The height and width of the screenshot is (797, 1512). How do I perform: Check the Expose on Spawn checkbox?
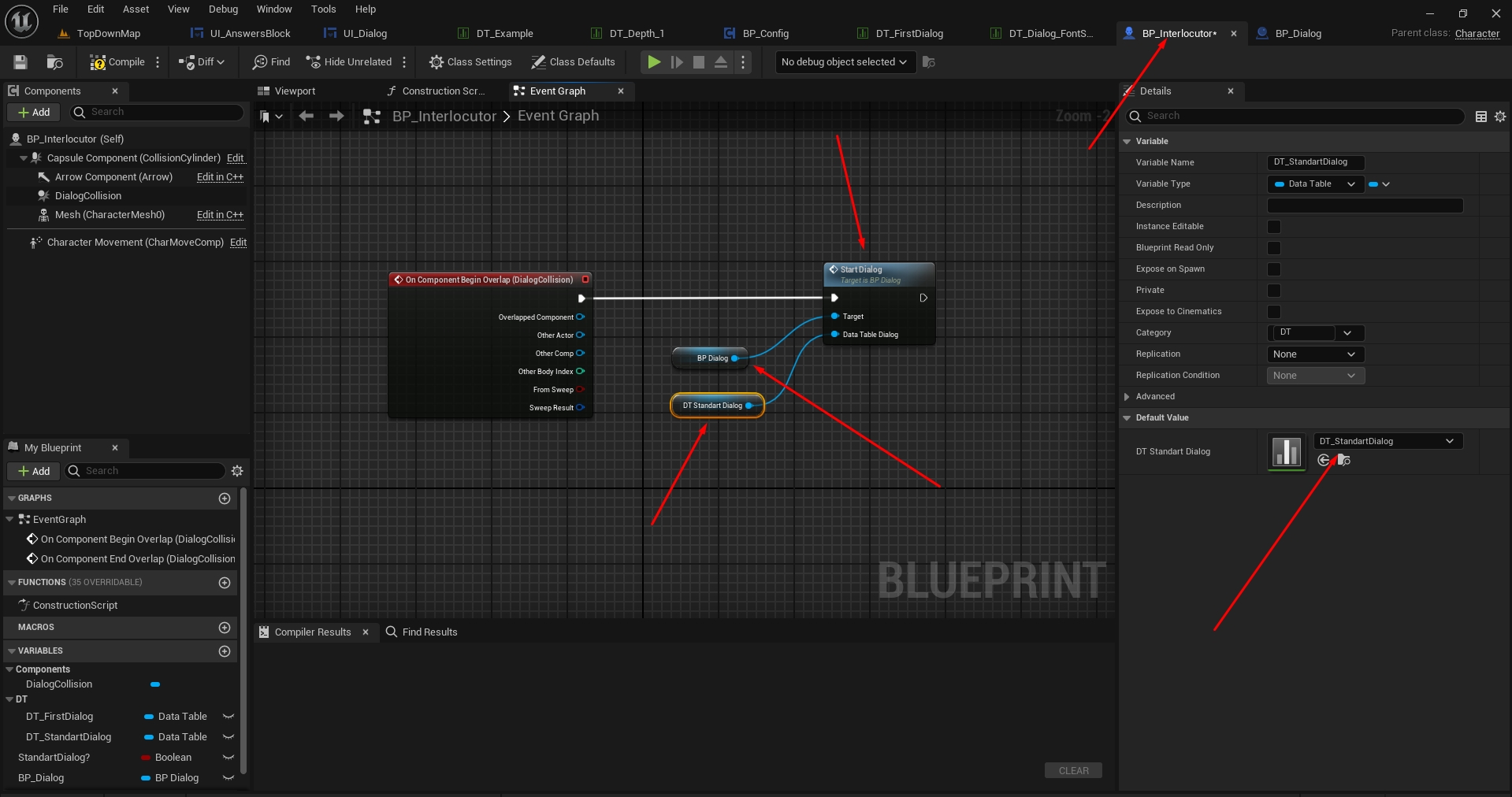click(1273, 269)
